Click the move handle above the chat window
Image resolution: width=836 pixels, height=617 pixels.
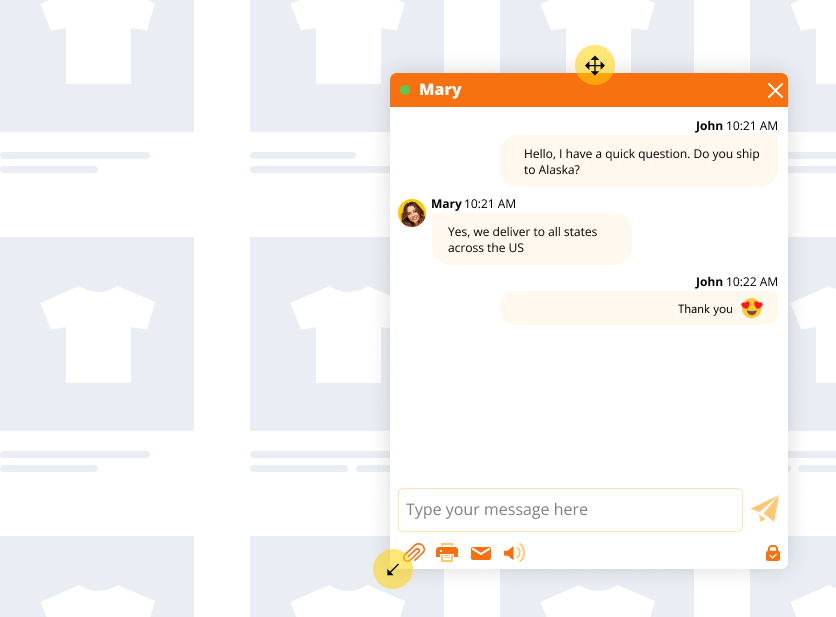[595, 64]
